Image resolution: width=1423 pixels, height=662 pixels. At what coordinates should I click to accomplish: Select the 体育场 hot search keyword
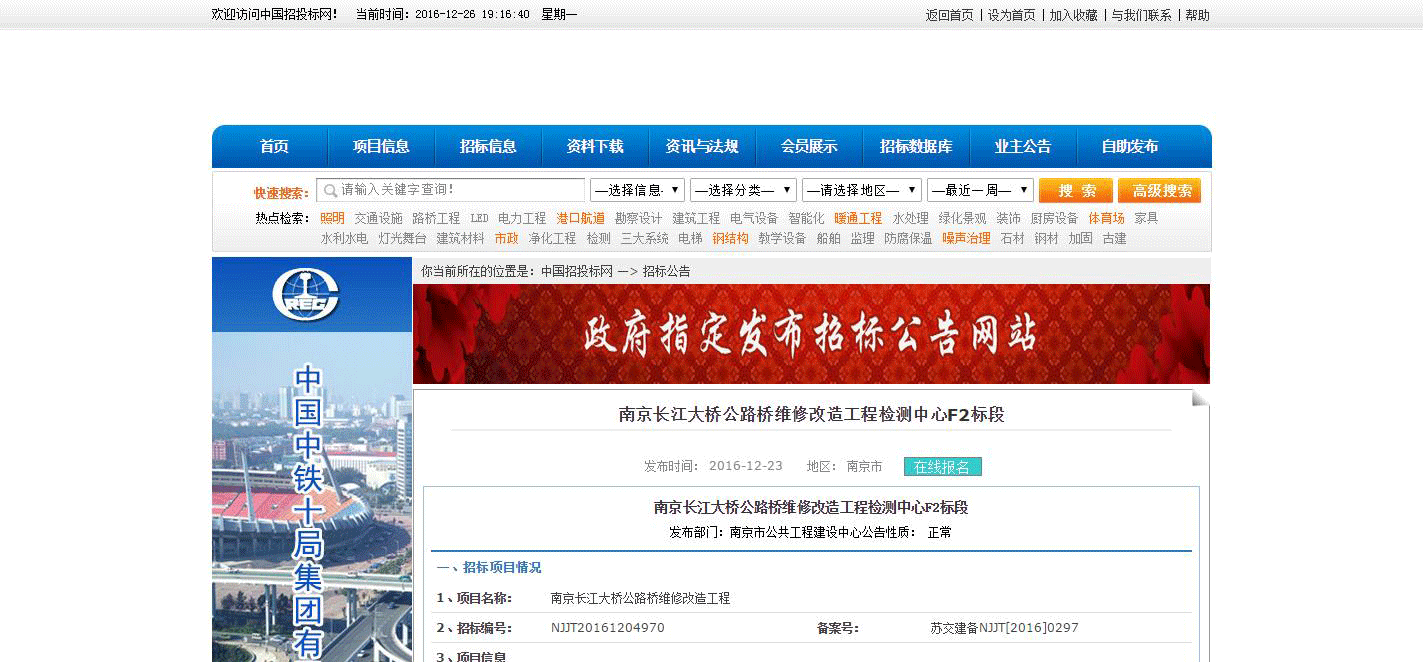click(1106, 218)
